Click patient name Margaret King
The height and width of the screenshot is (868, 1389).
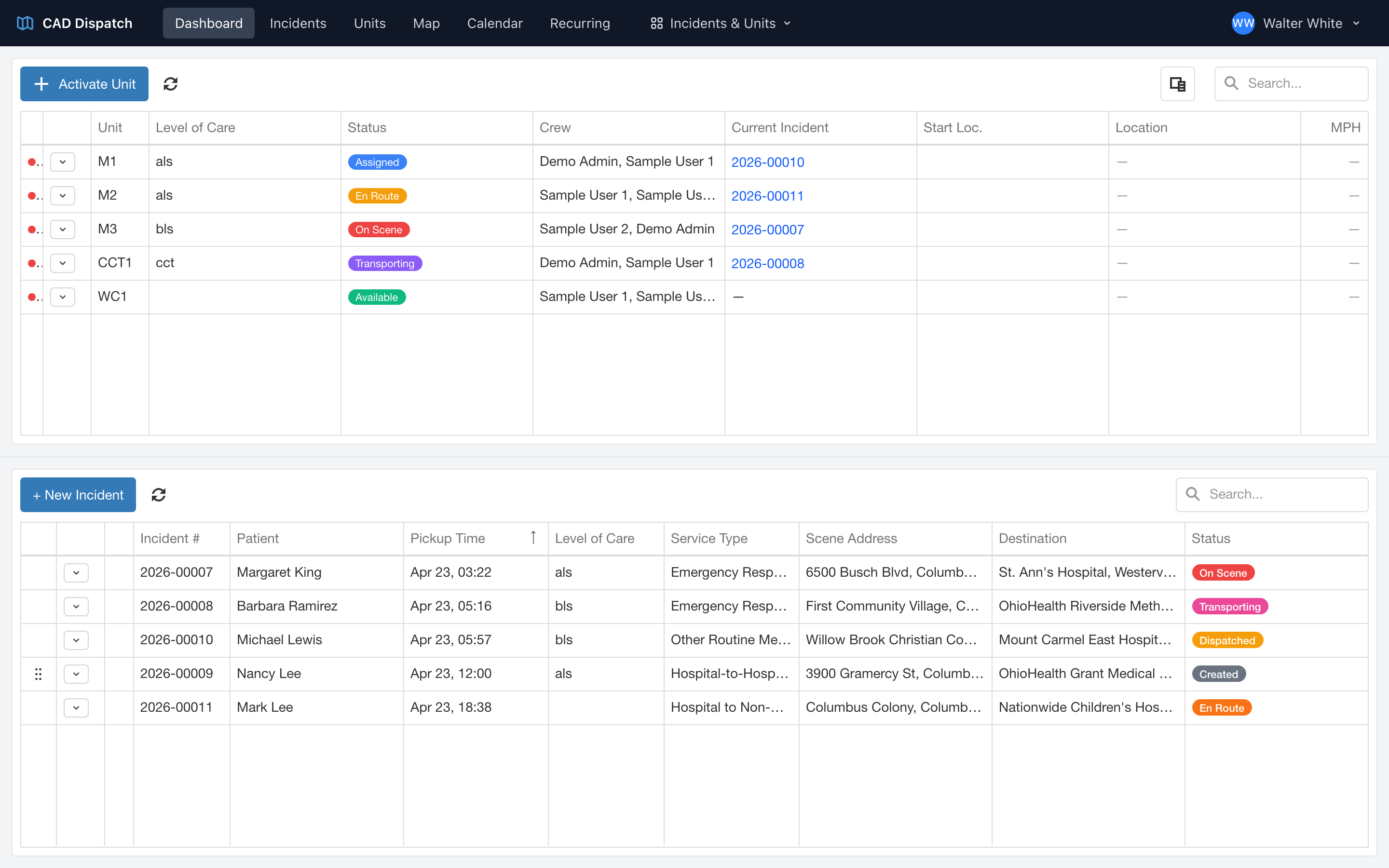point(279,572)
